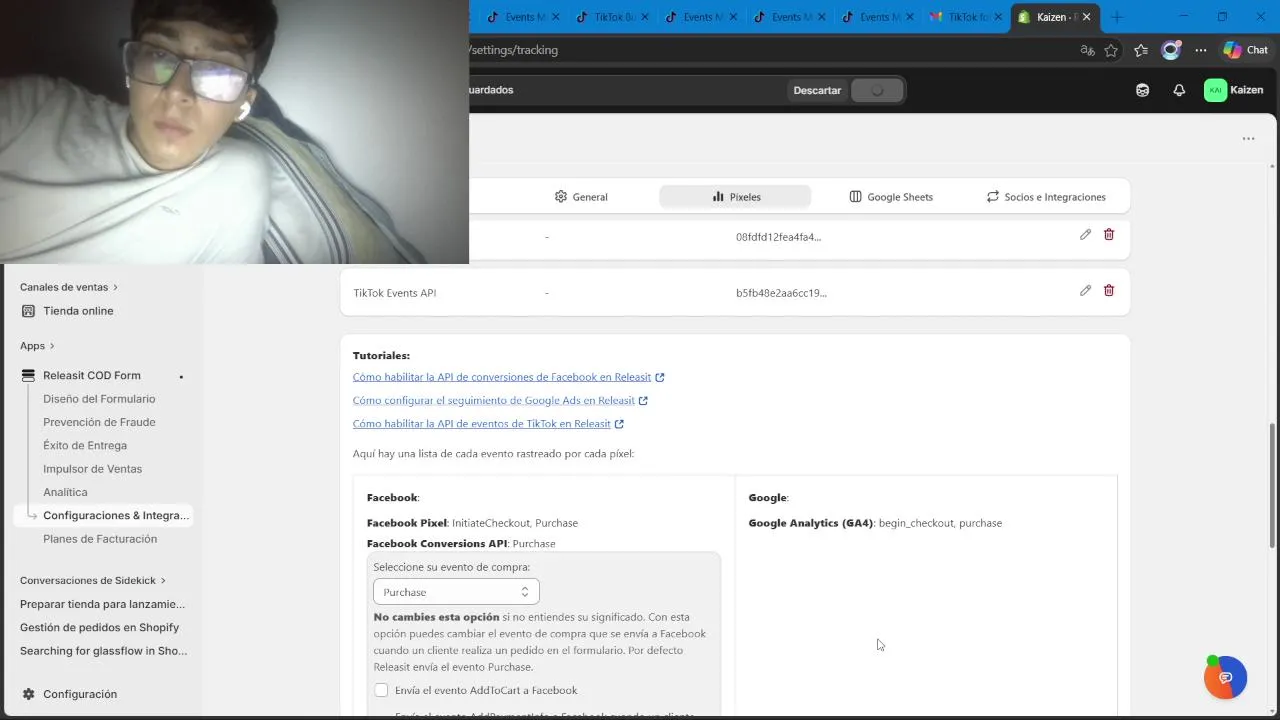Open a new browser tab
The image size is (1280, 720).
pyautogui.click(x=1117, y=17)
